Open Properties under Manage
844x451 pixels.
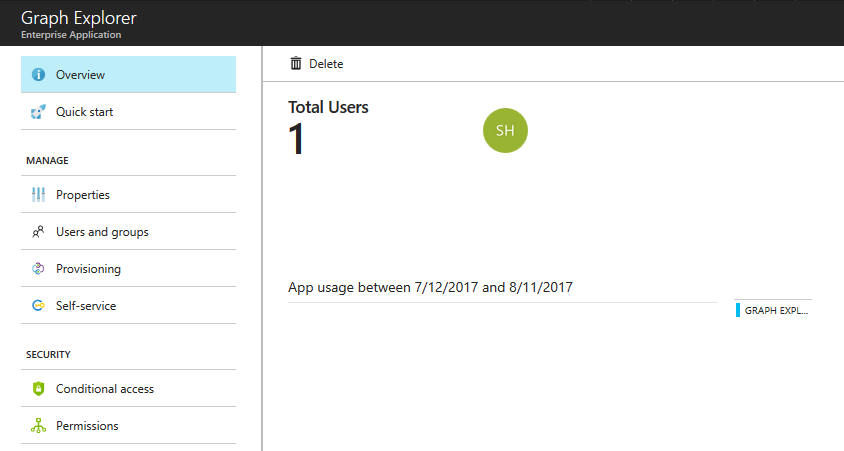pyautogui.click(x=128, y=194)
